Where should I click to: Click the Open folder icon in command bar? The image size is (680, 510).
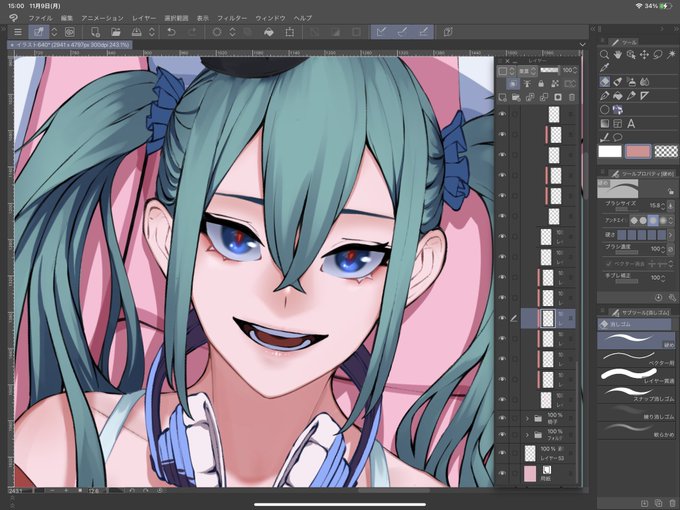[115, 32]
